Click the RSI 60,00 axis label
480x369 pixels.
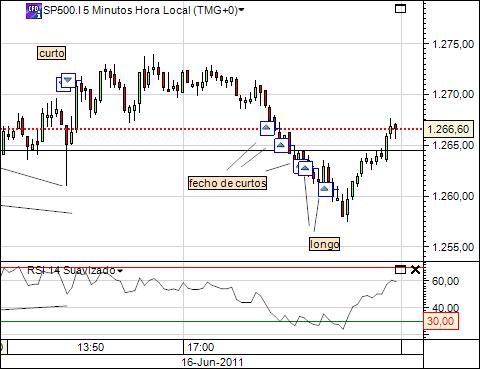(x=445, y=281)
